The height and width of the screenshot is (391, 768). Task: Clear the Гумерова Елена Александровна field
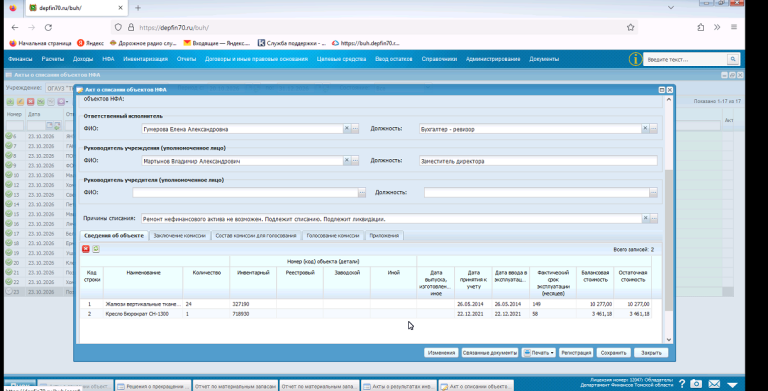tap(347, 128)
